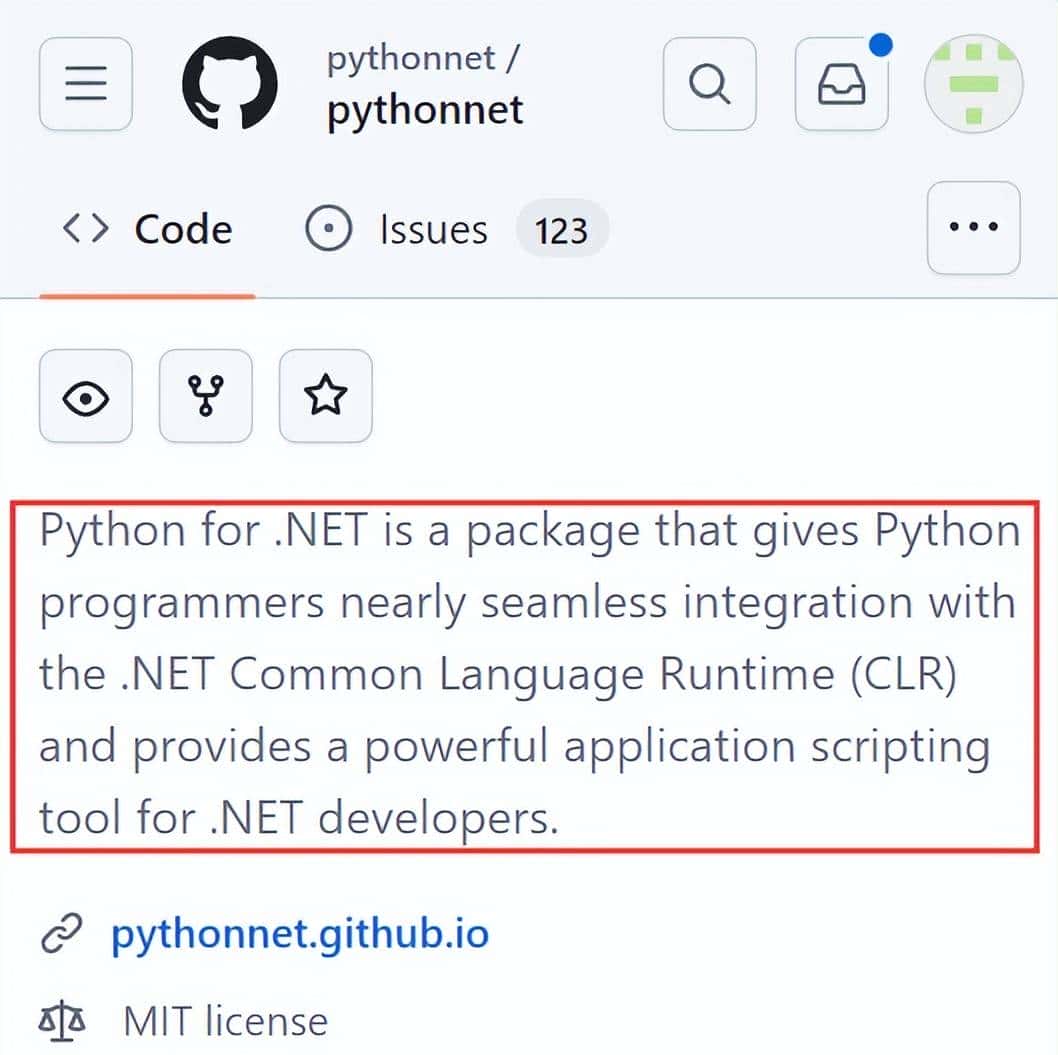
Task: Check notifications in the inbox
Action: click(x=841, y=85)
